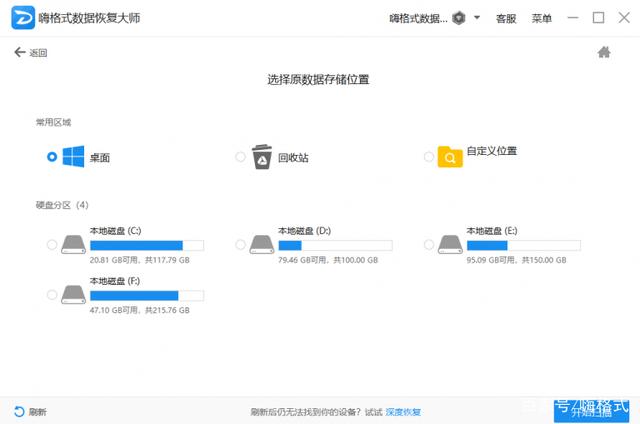Select the local disk E: radio button

(x=429, y=244)
